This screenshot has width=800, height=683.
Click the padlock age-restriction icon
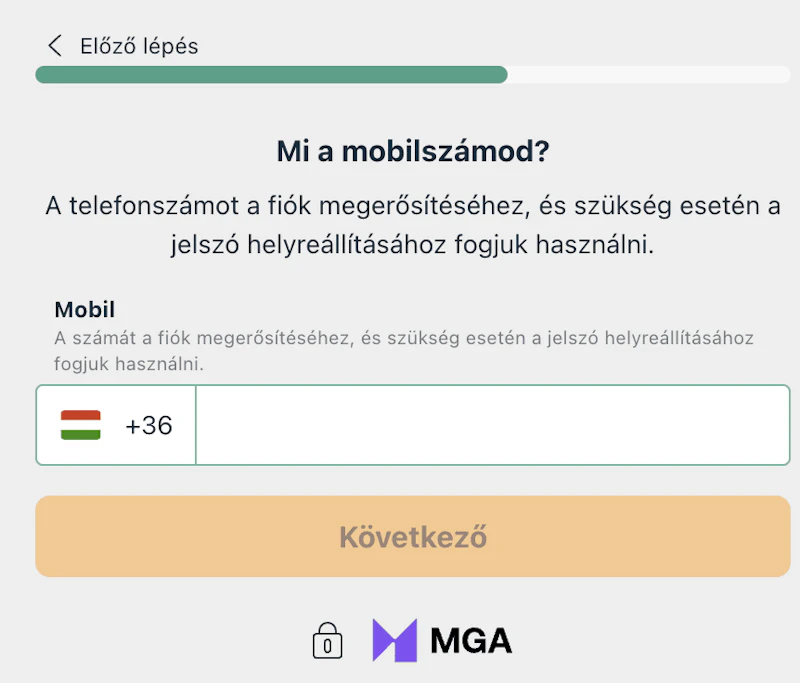[x=327, y=641]
